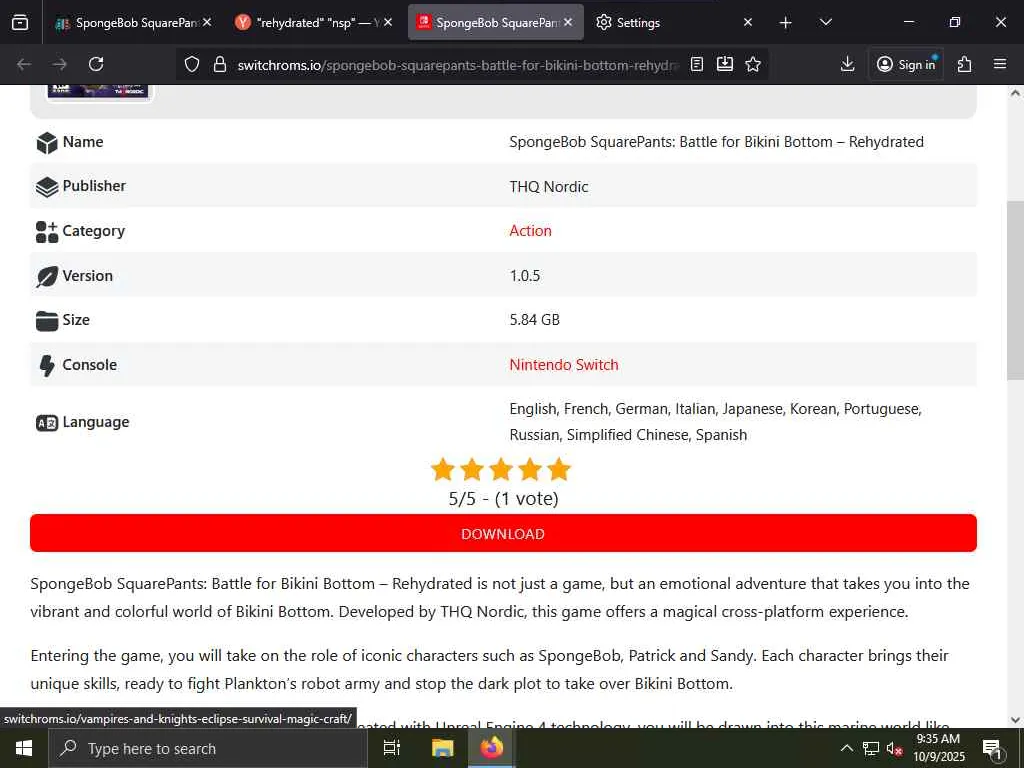Reload the current page
The height and width of the screenshot is (768, 1024).
96,64
